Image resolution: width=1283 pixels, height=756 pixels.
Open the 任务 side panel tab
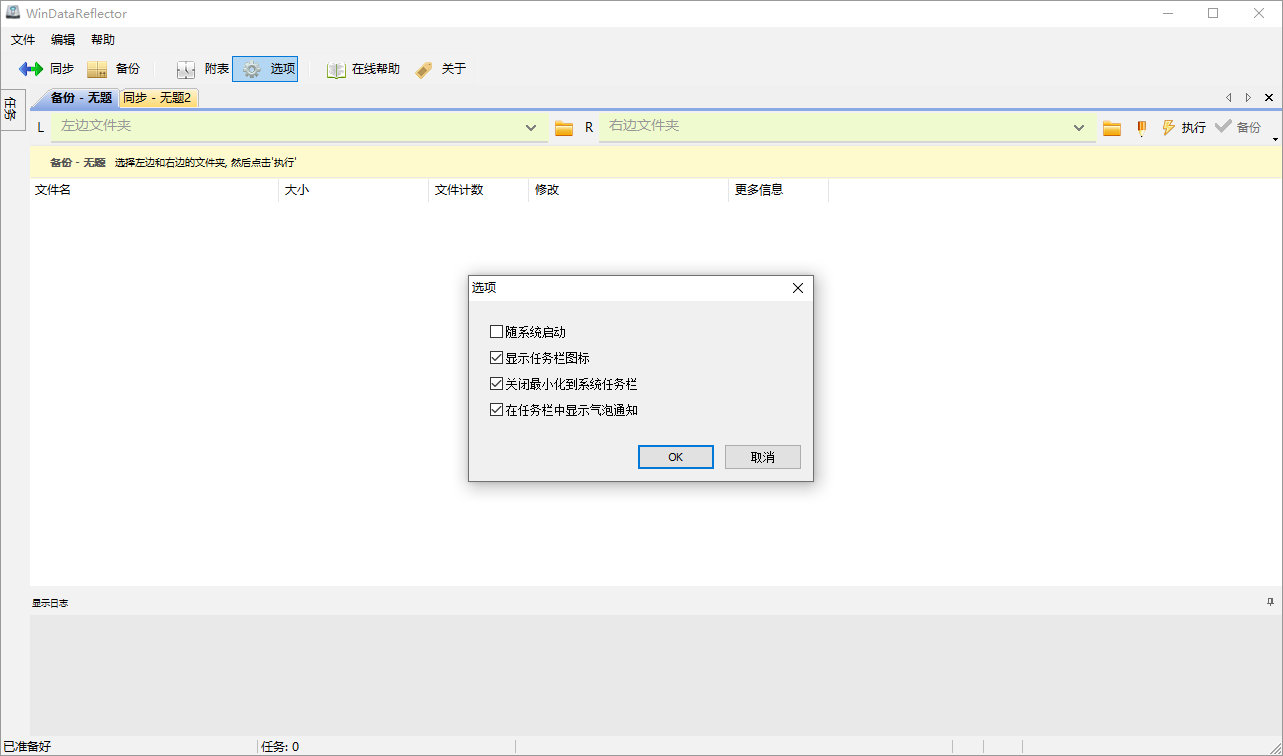tap(11, 109)
